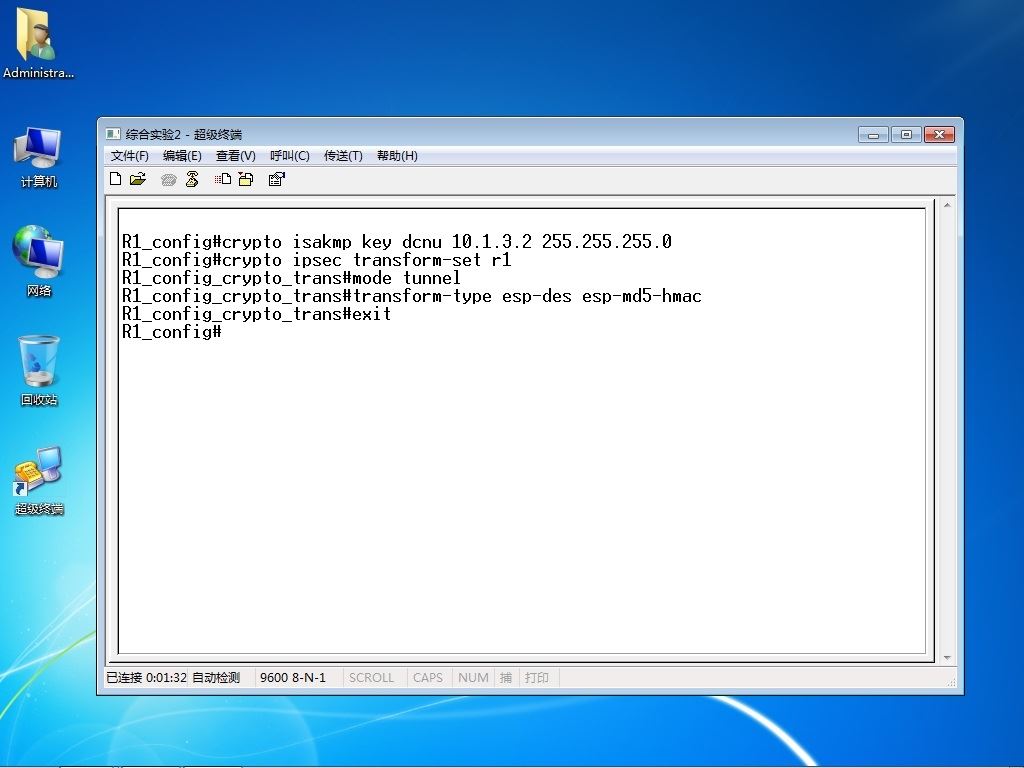Screen dimensions: 1024x768
Task: Open the 呼叫(C) menu
Action: 289,155
